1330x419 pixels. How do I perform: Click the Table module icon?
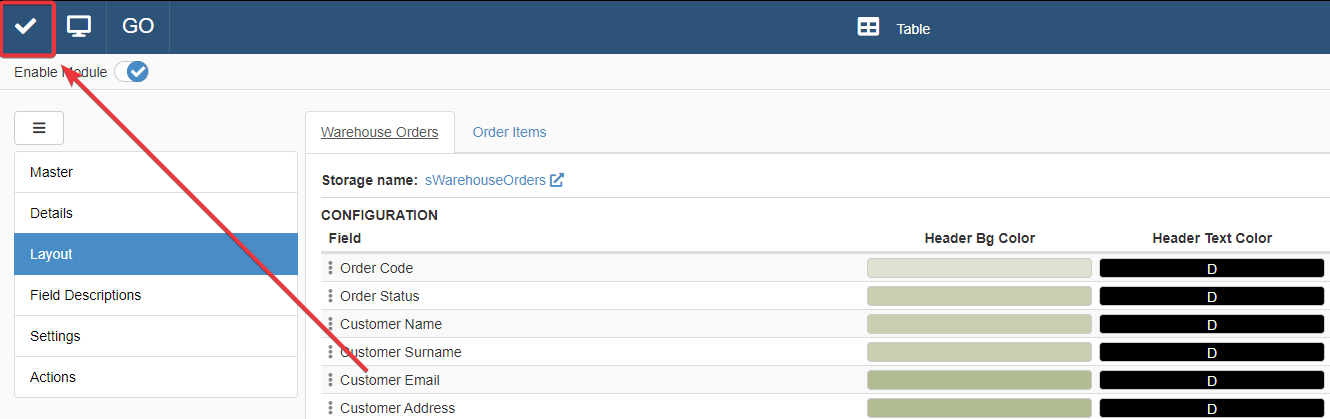868,28
